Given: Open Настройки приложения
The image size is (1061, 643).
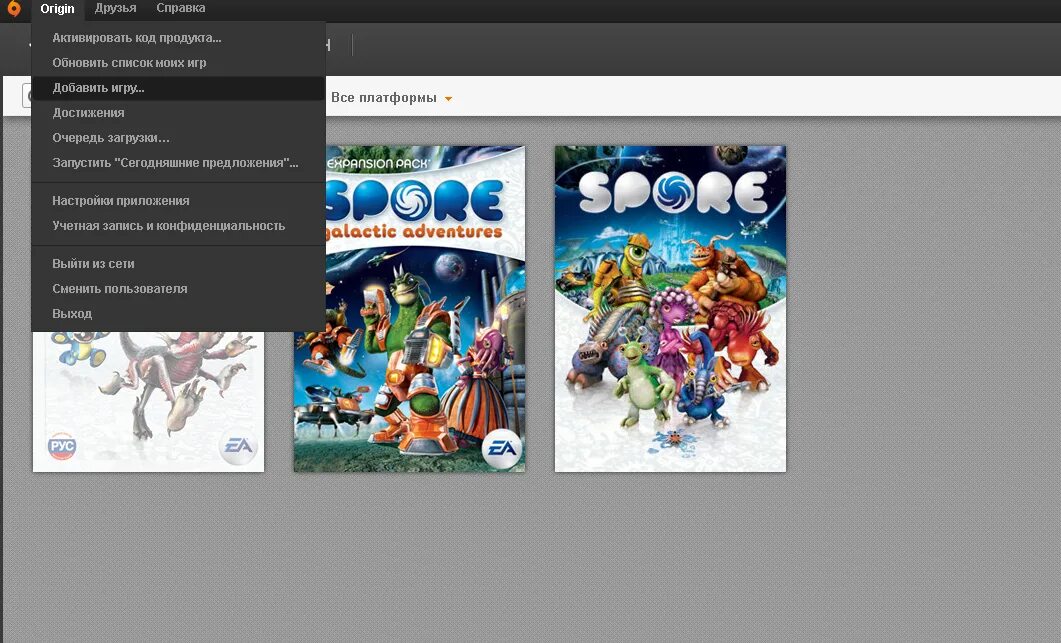Looking at the screenshot, I should [179, 201].
